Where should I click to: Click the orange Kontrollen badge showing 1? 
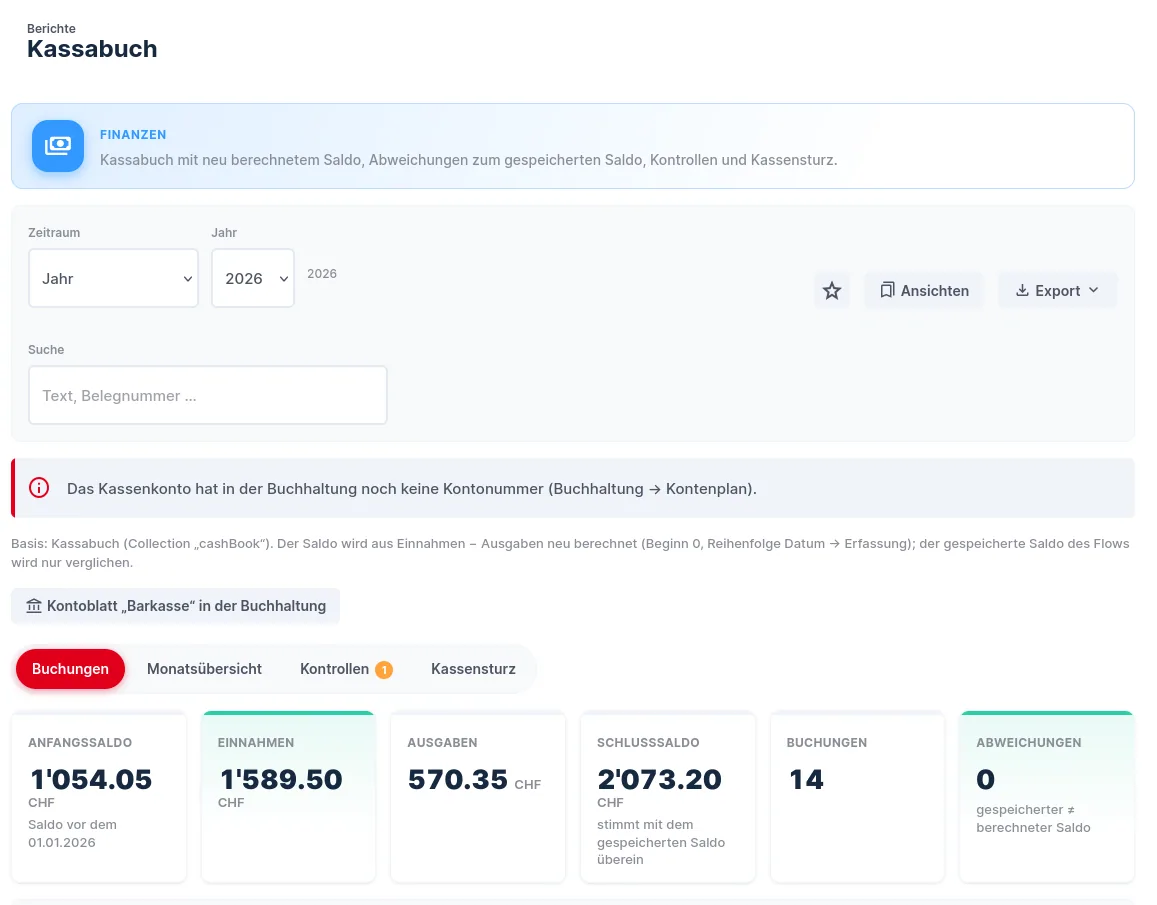[384, 670]
